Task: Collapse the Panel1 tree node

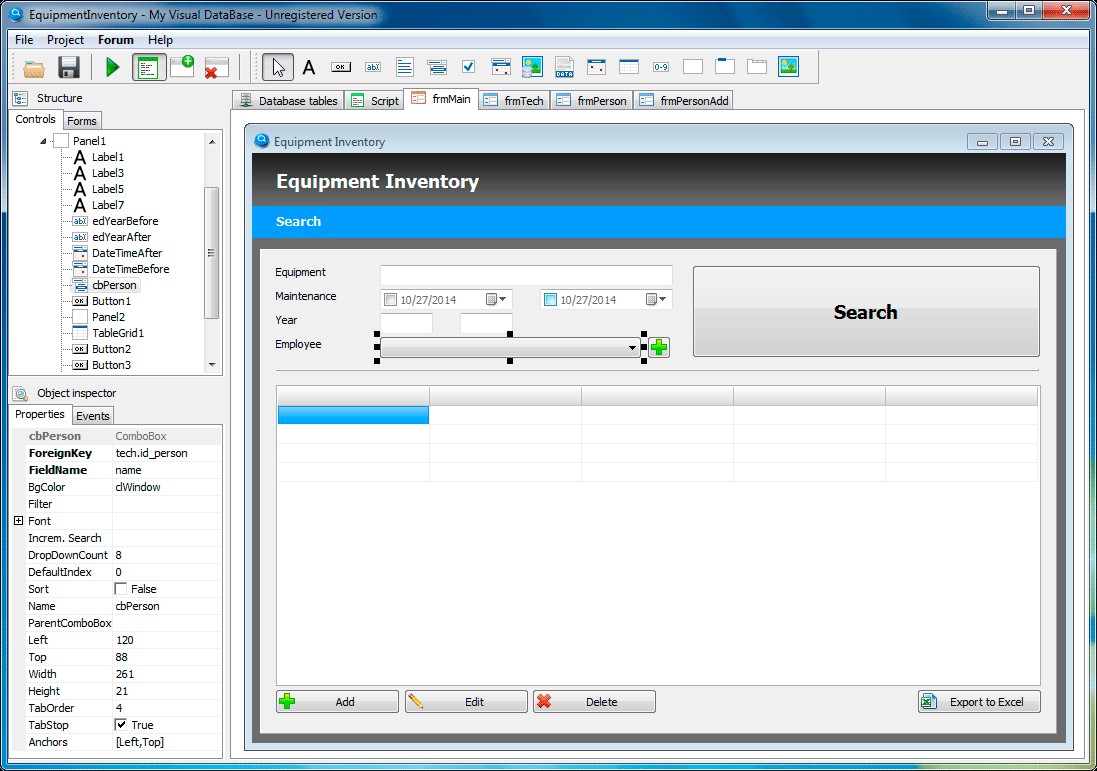Action: tap(43, 142)
